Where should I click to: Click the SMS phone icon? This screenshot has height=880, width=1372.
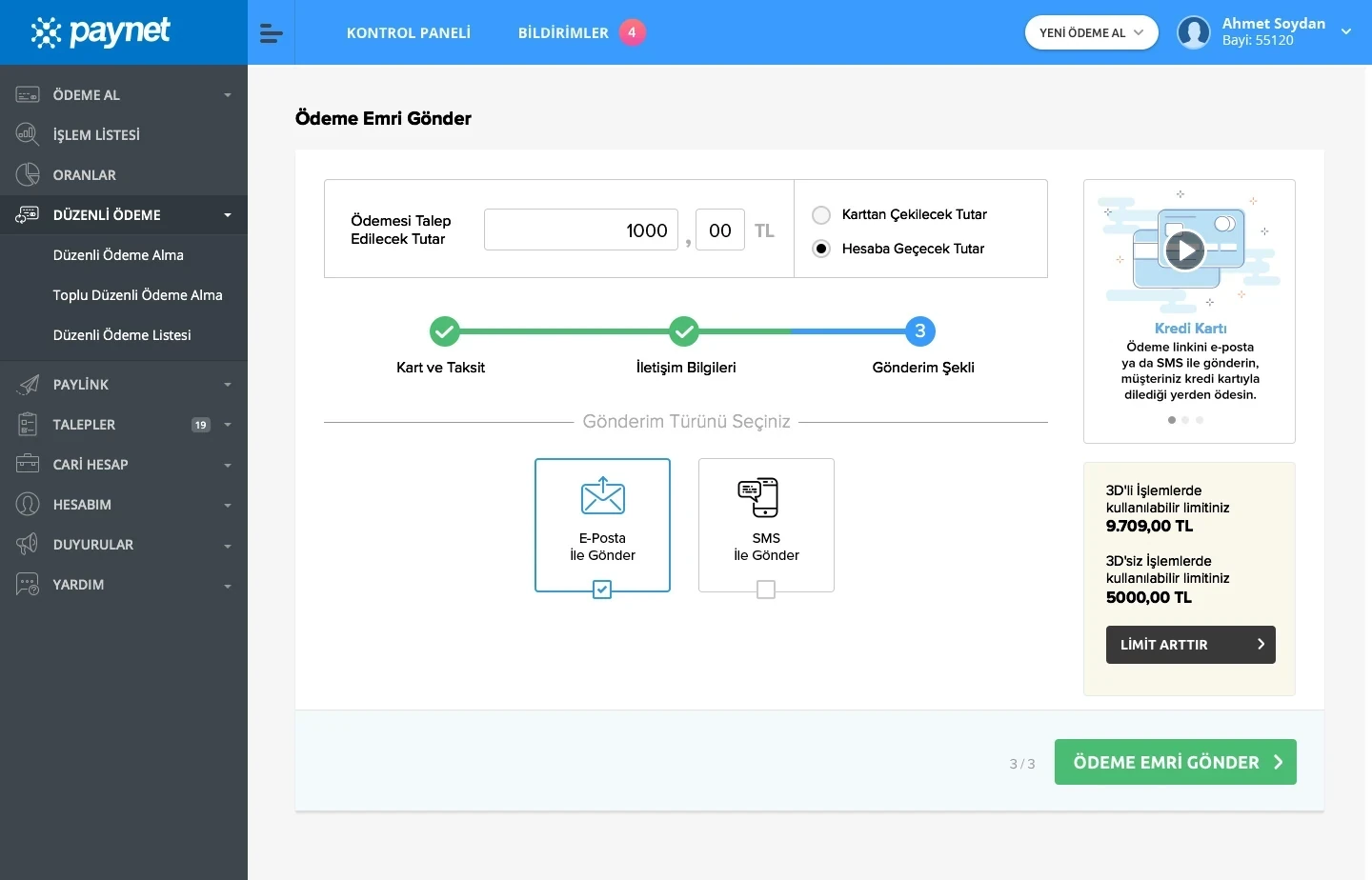click(x=758, y=497)
